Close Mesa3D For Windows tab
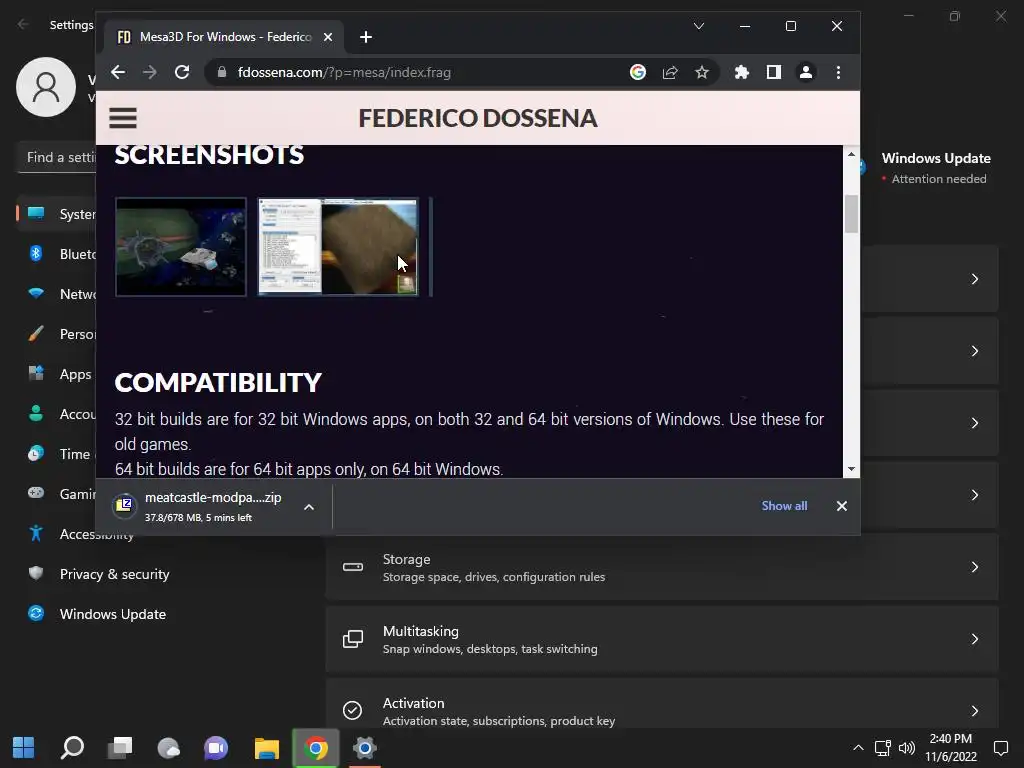This screenshot has height=768, width=1024. pyautogui.click(x=328, y=37)
